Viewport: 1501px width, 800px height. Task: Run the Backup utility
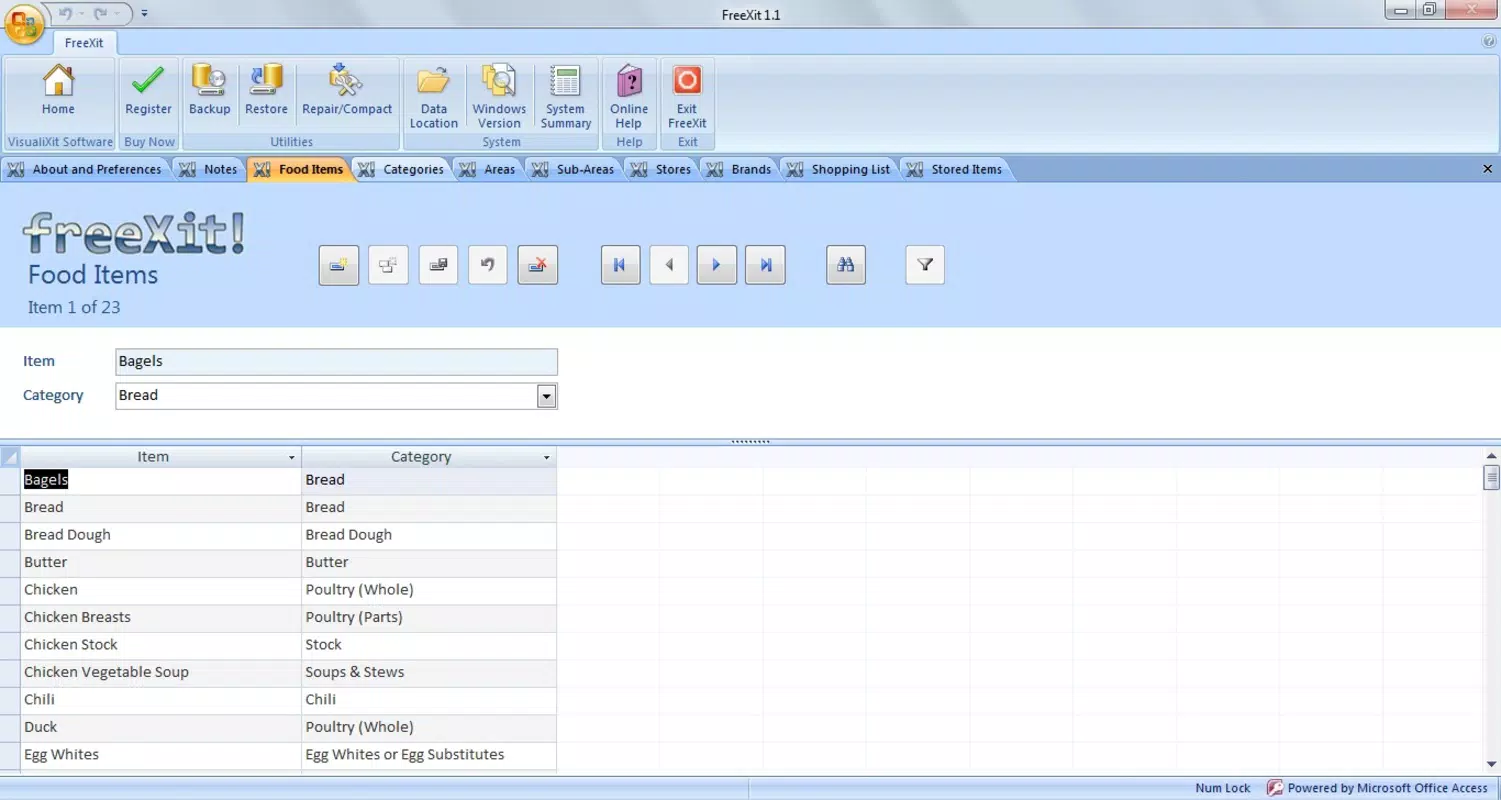click(209, 92)
